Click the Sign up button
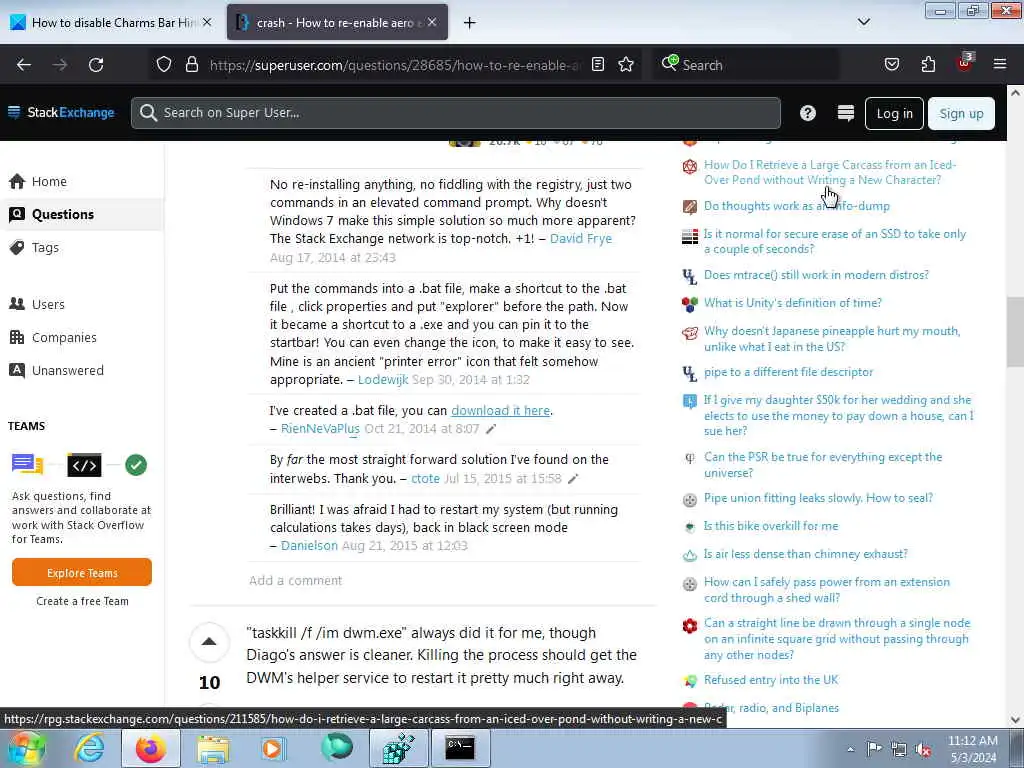This screenshot has width=1024, height=768. coord(961,113)
